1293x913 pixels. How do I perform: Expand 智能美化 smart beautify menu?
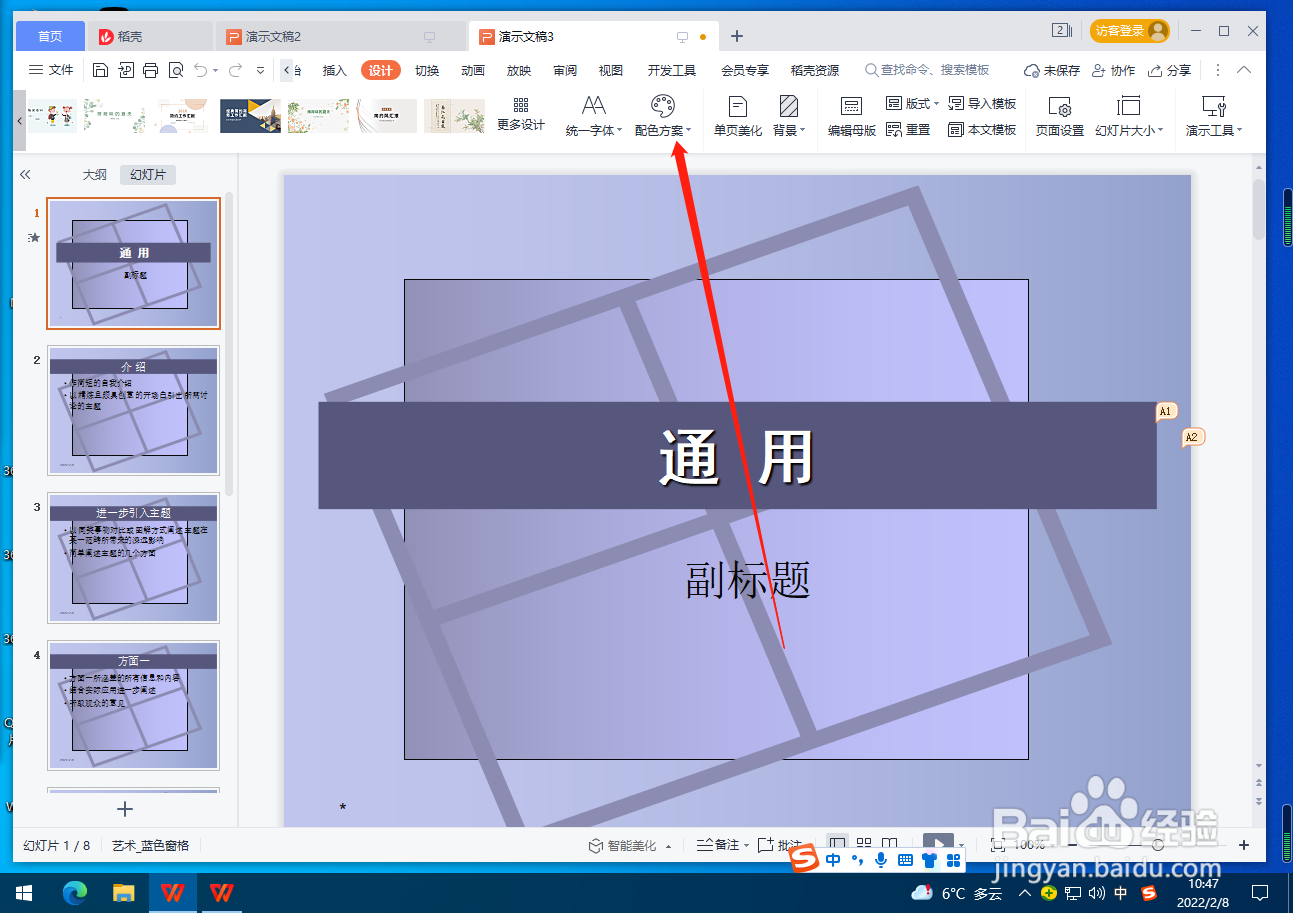(630, 845)
